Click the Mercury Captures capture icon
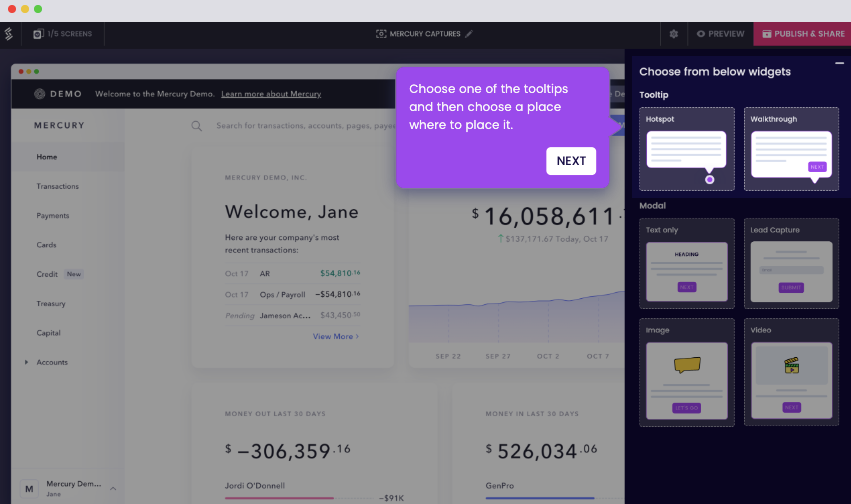This screenshot has width=851, height=504. (381, 34)
